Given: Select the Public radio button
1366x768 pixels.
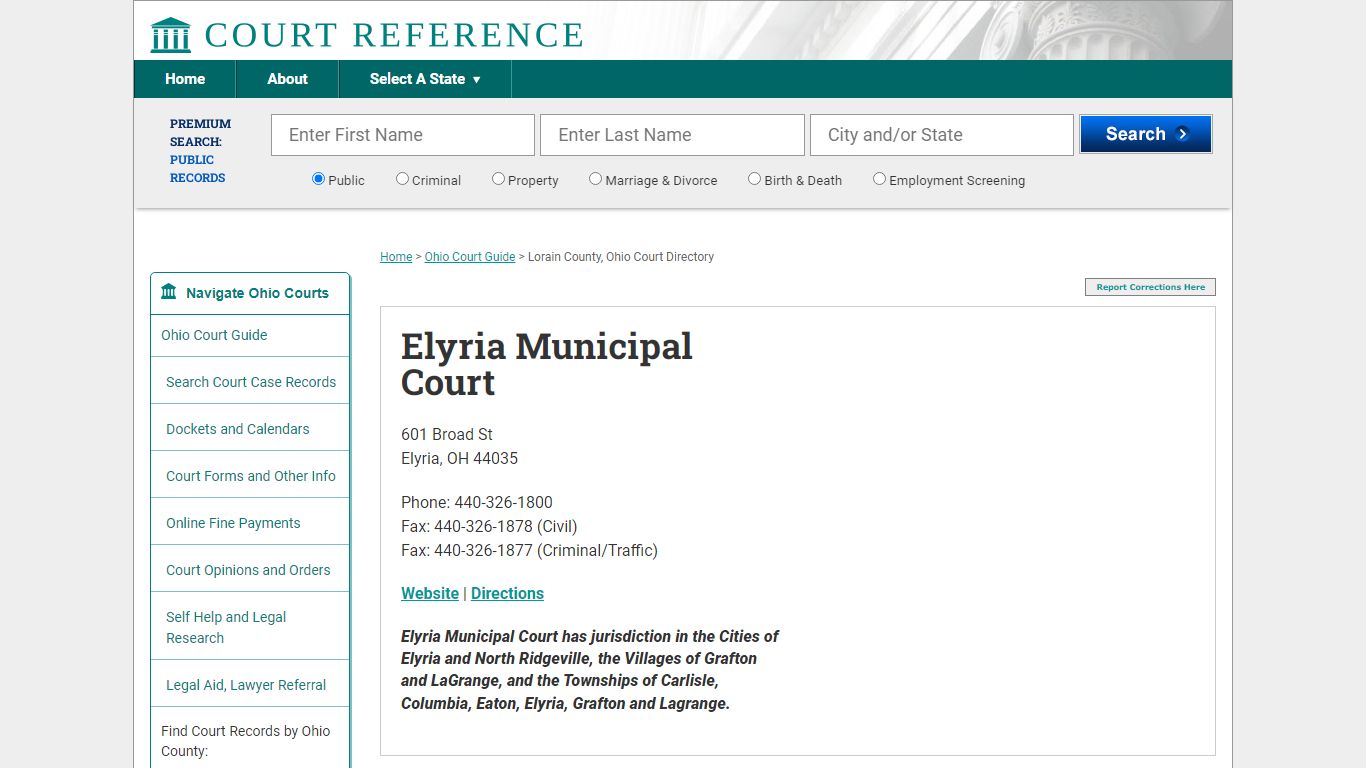Looking at the screenshot, I should (x=318, y=179).
